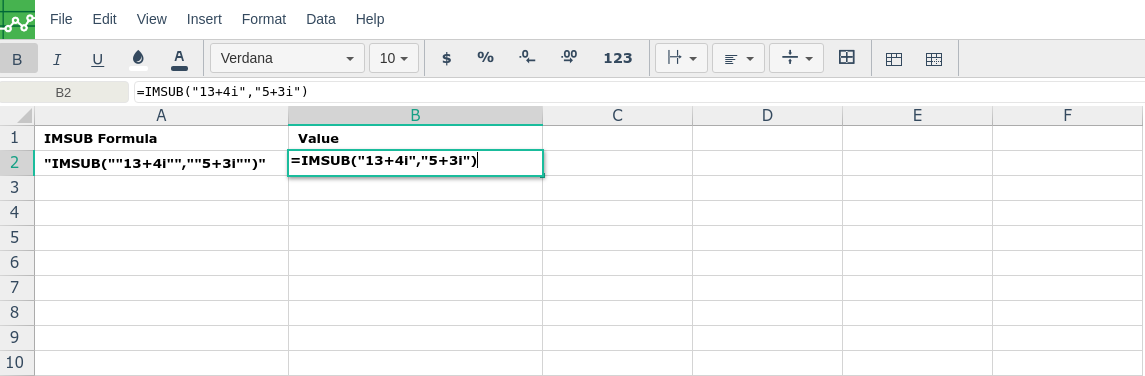Open the Insert menu
Screen dimensions: 1145x376
pyautogui.click(x=204, y=20)
